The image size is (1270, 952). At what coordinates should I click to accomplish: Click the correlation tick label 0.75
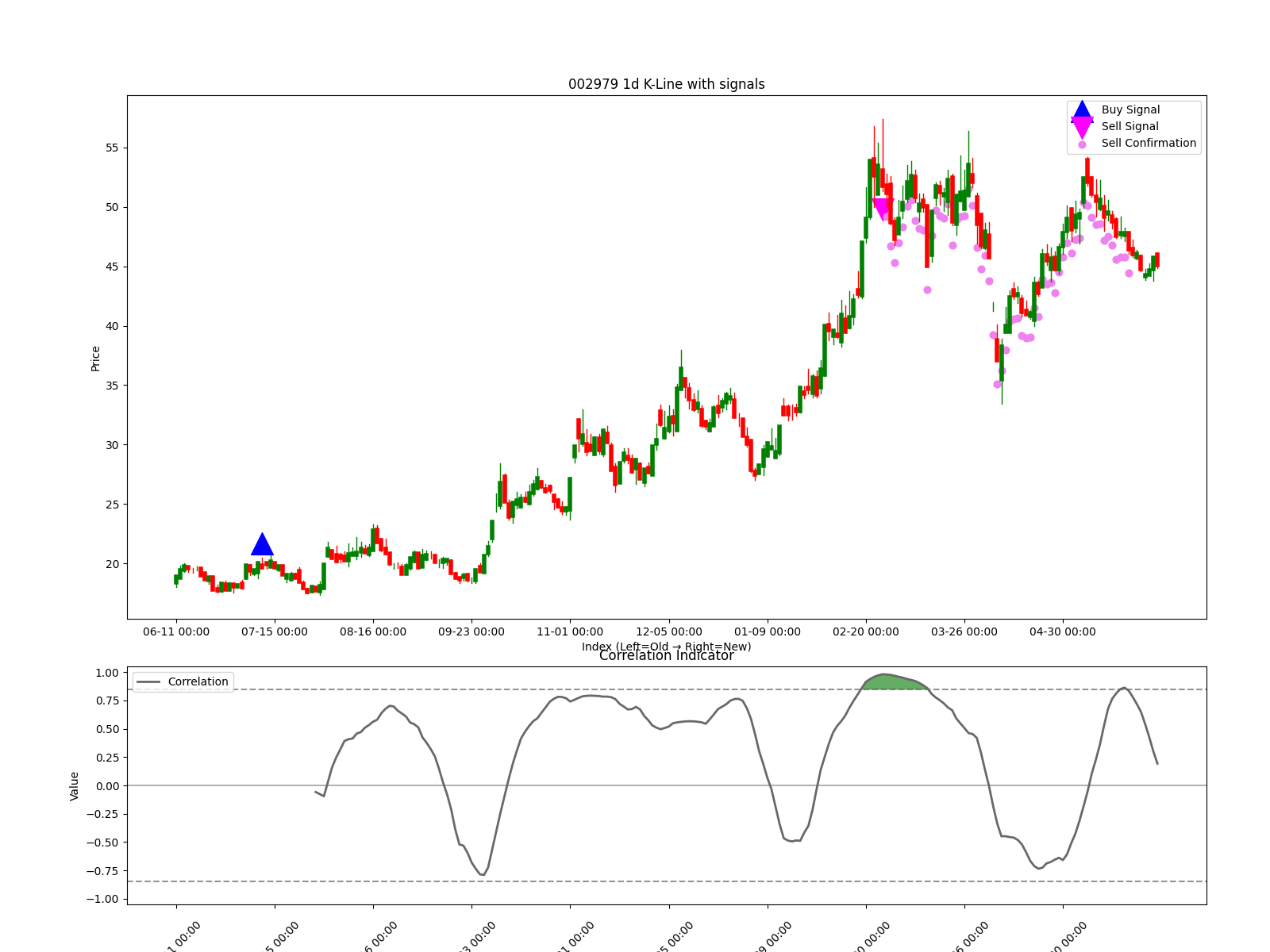(x=106, y=701)
